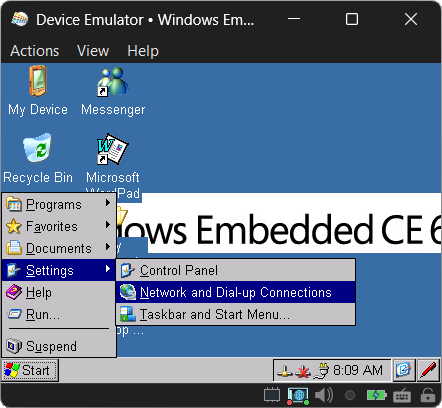Click the speaker volume status icon
Image resolution: width=442 pixels, height=408 pixels.
click(324, 395)
